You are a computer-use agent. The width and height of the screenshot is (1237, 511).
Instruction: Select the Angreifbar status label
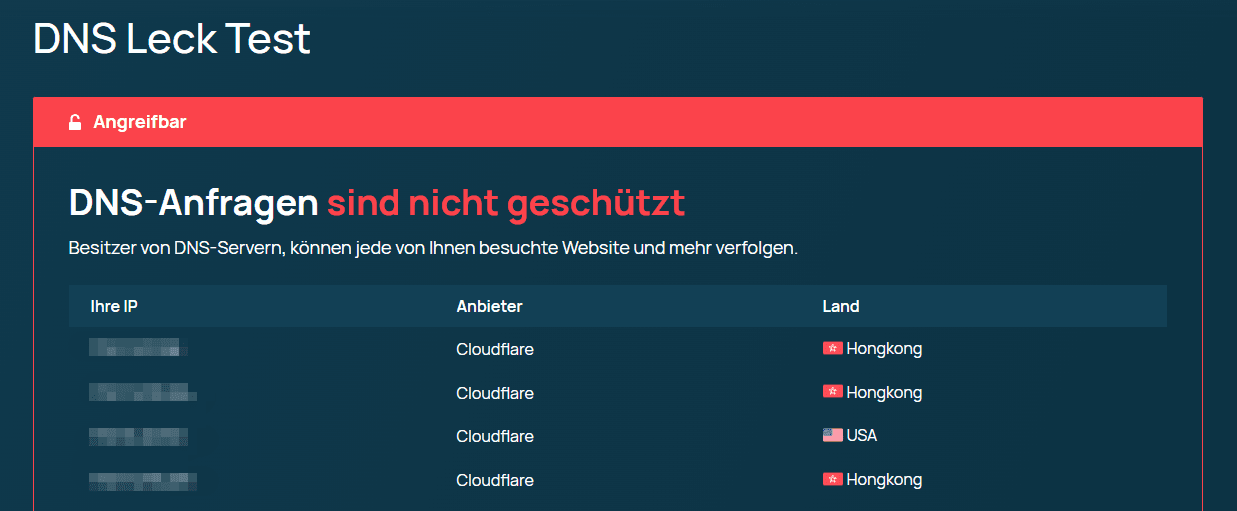[x=140, y=122]
